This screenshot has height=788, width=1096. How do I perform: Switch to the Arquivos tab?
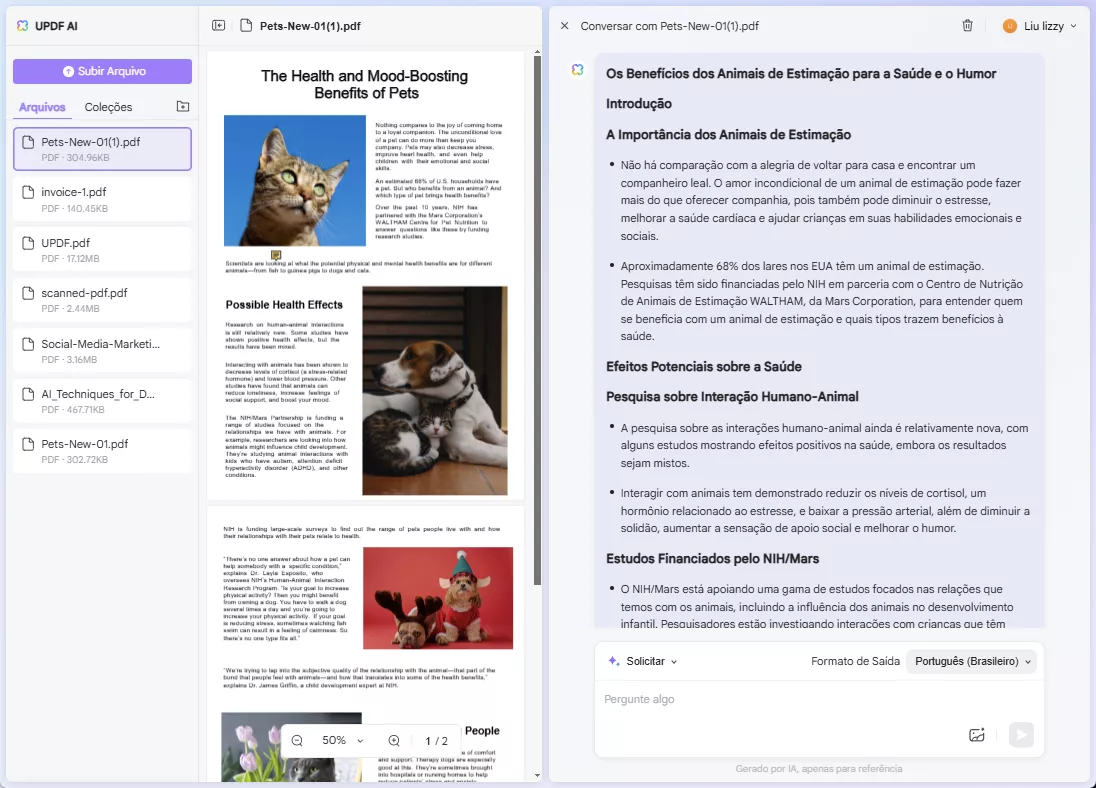pos(42,107)
